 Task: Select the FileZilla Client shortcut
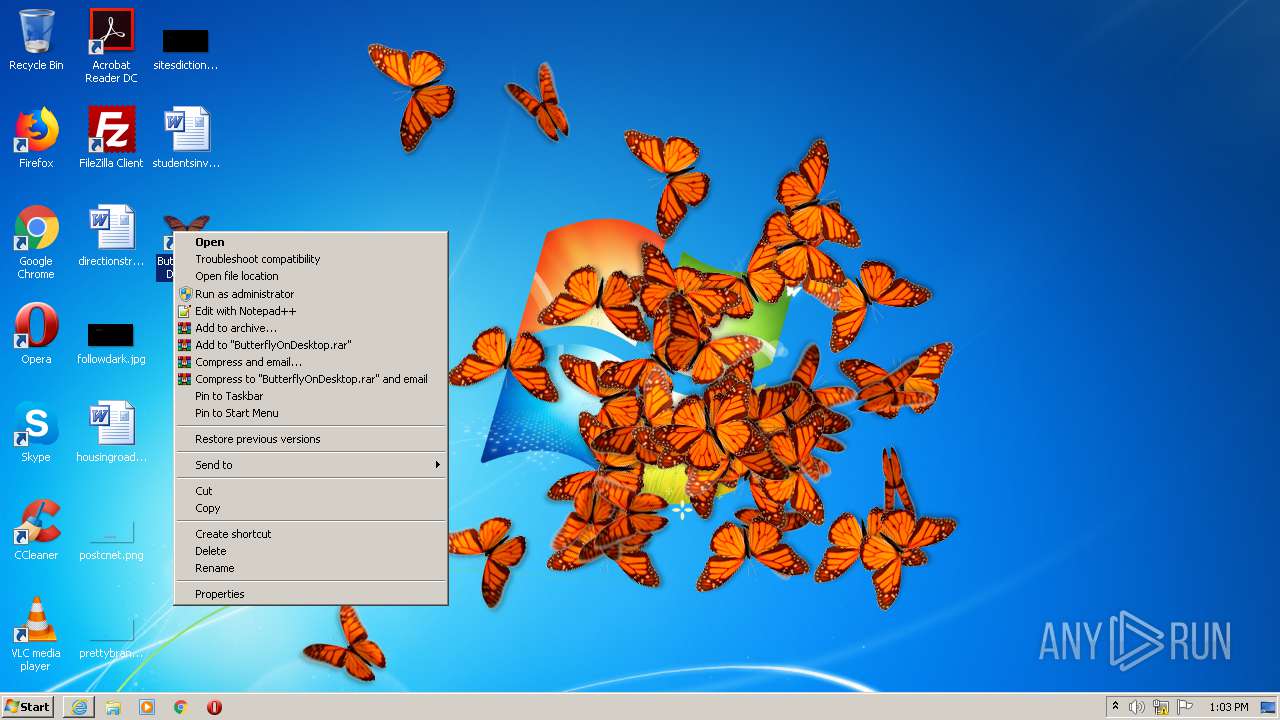111,138
